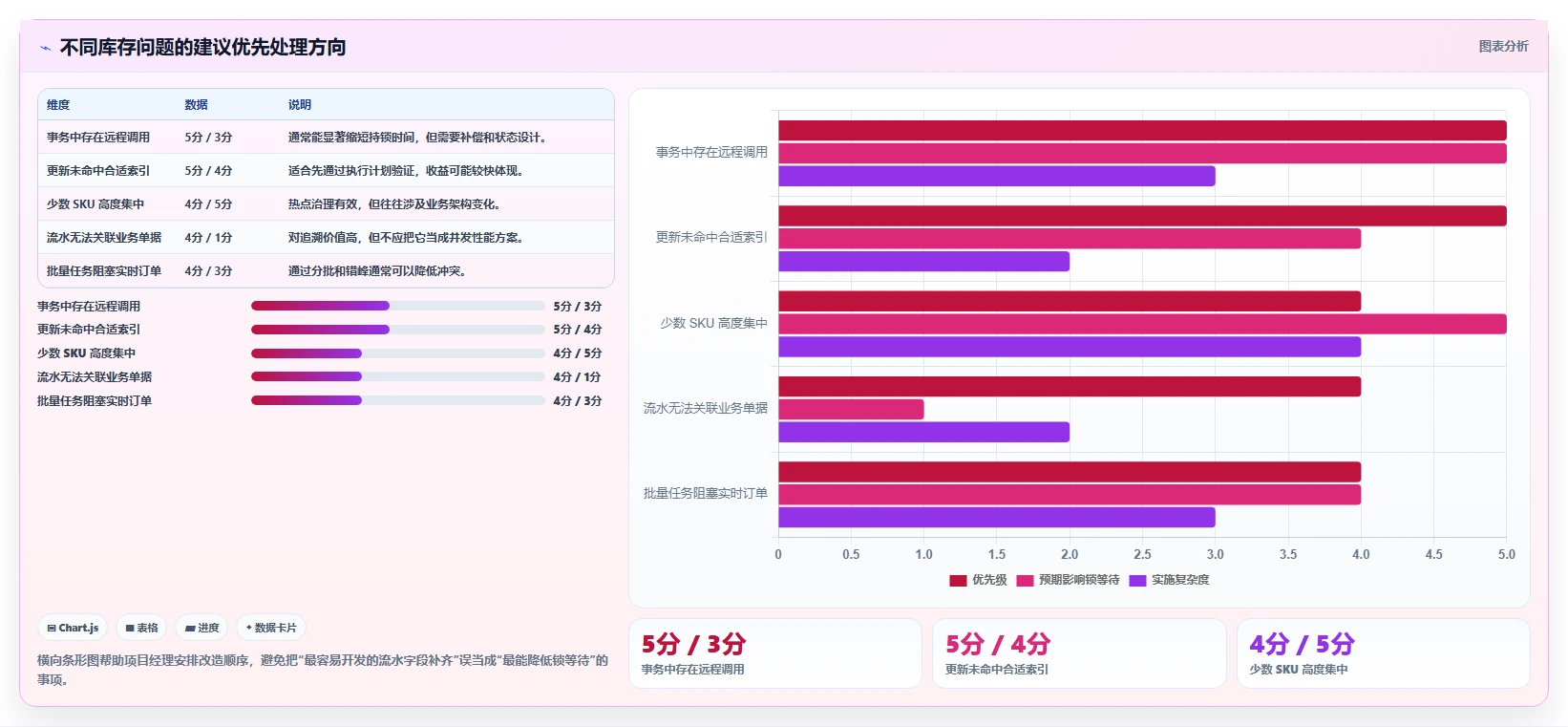Click short 预期影响锁等待 bar of 流水无法关联业务单据
The height and width of the screenshot is (727, 1568).
click(x=851, y=409)
